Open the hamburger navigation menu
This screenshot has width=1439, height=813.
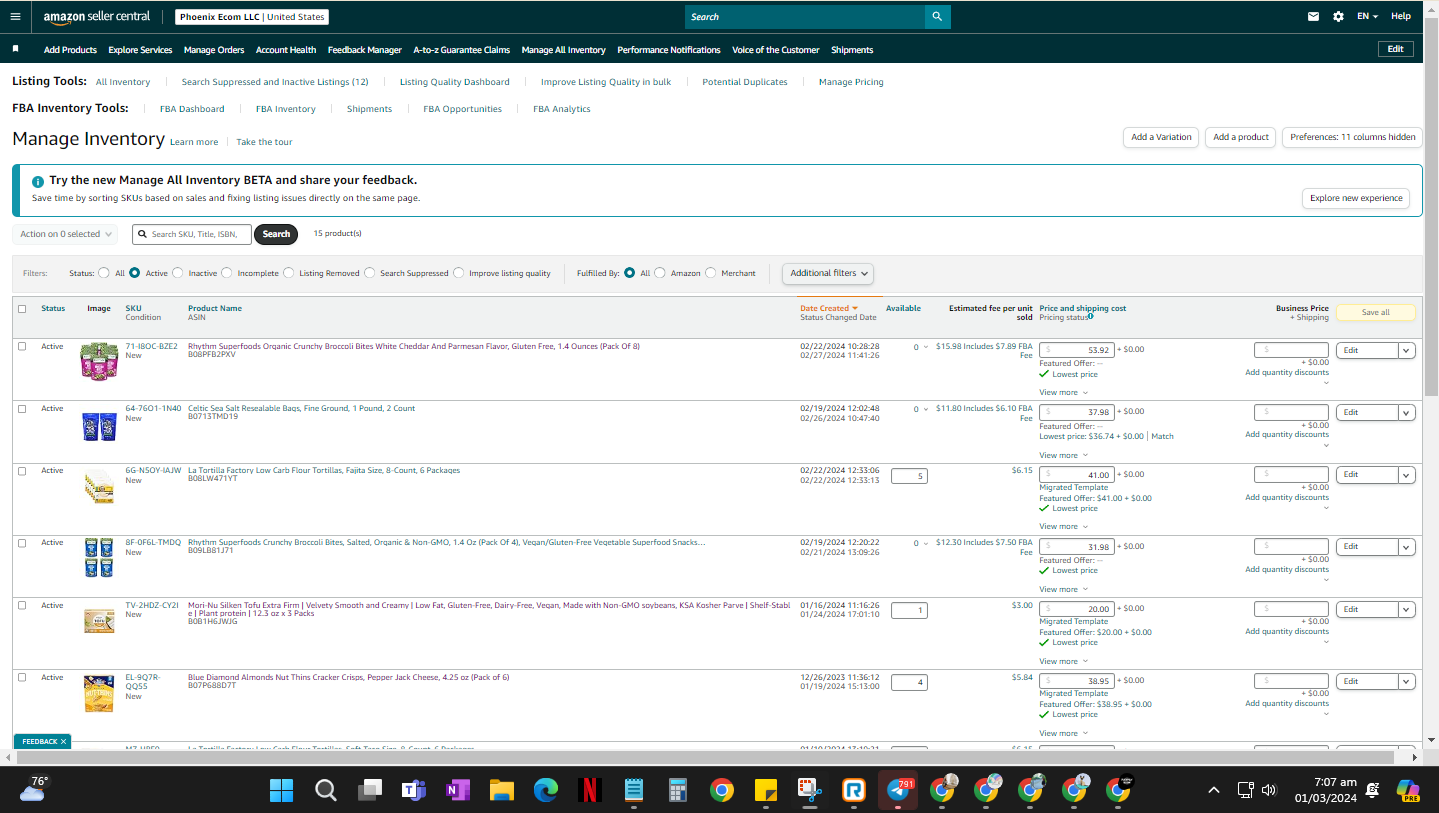coord(15,17)
